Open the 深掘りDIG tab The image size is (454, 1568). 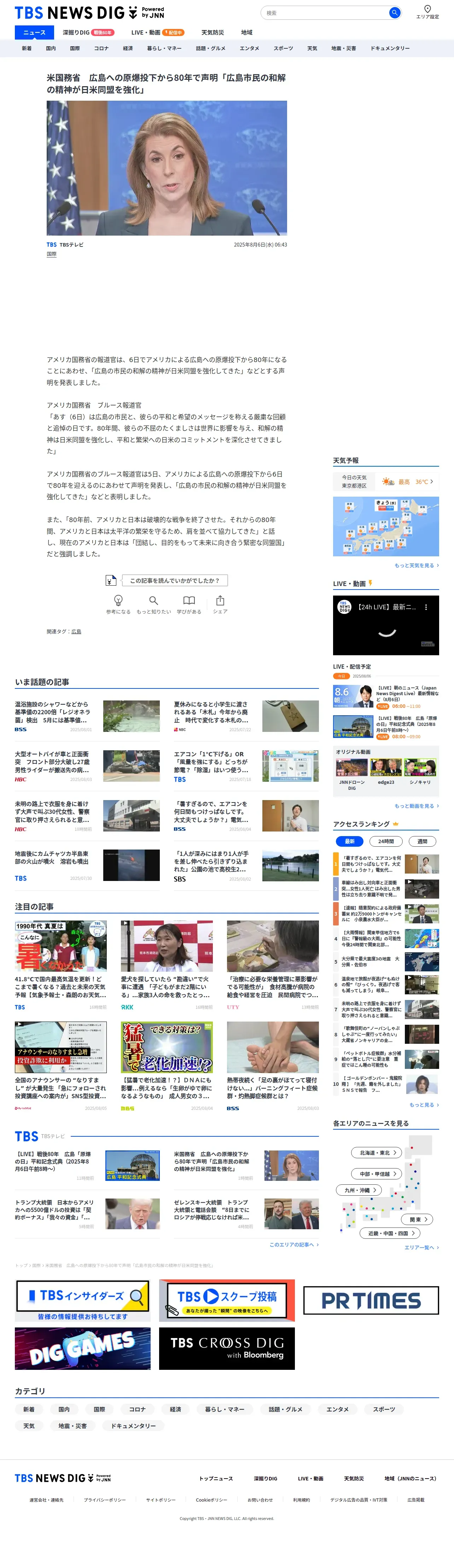click(88, 33)
